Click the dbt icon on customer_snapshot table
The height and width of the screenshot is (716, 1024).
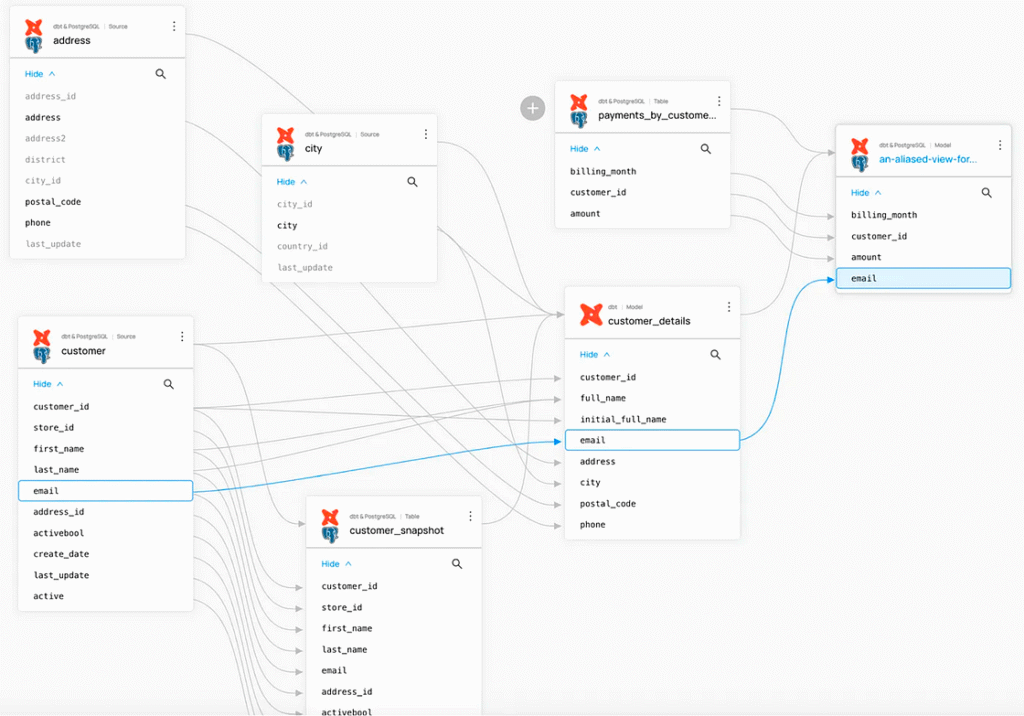327,519
